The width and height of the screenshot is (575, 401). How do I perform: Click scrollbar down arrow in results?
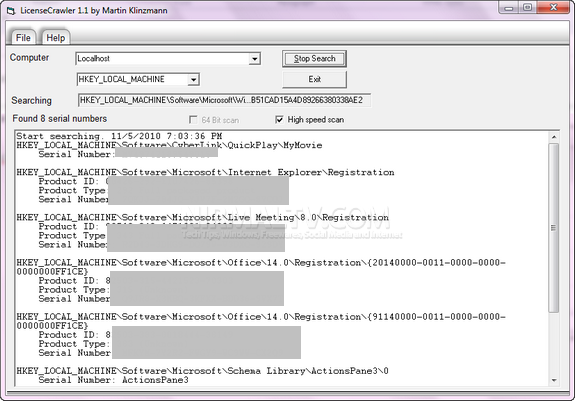coord(554,380)
